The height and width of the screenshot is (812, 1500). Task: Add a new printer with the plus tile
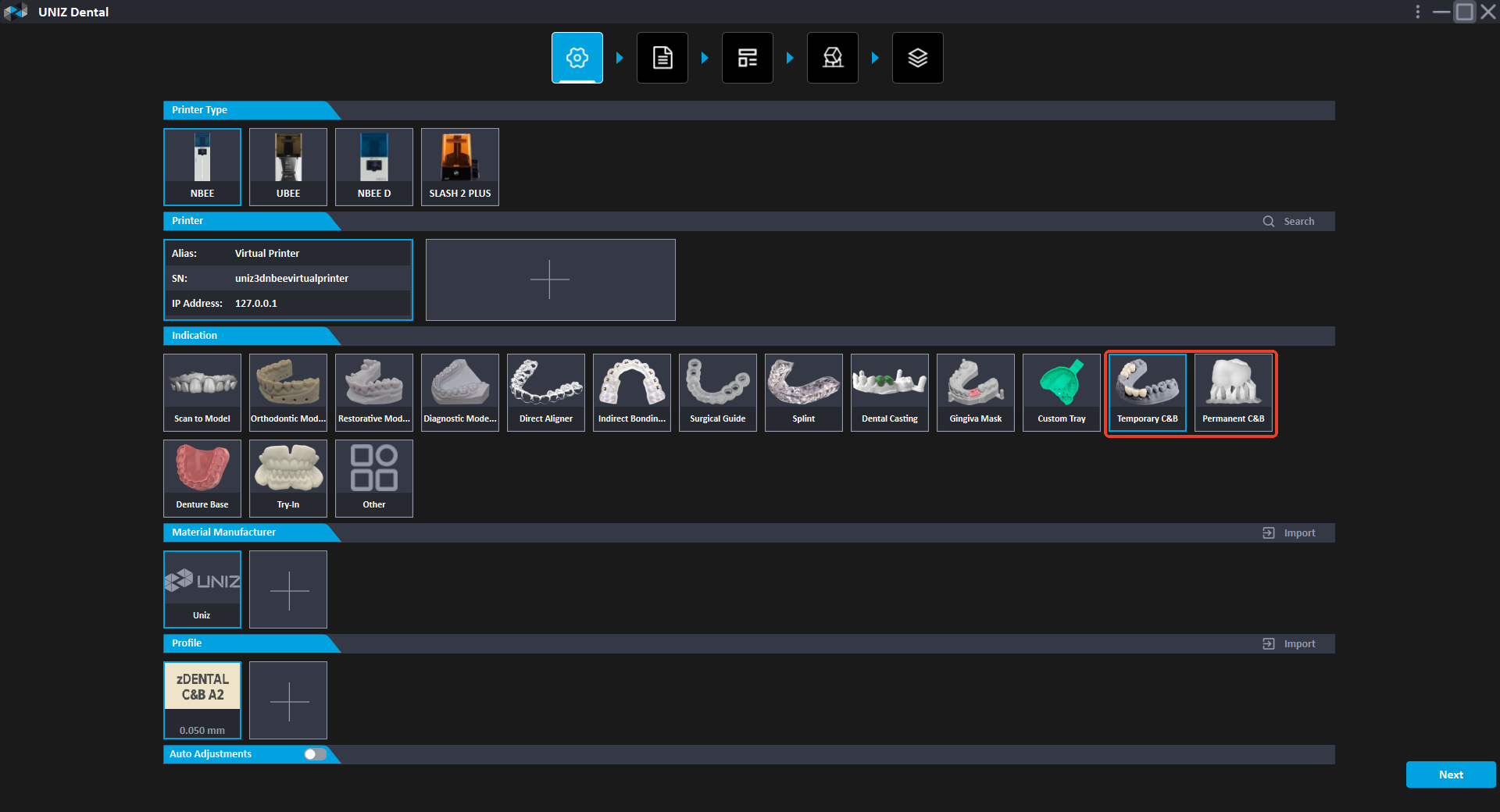pos(550,280)
